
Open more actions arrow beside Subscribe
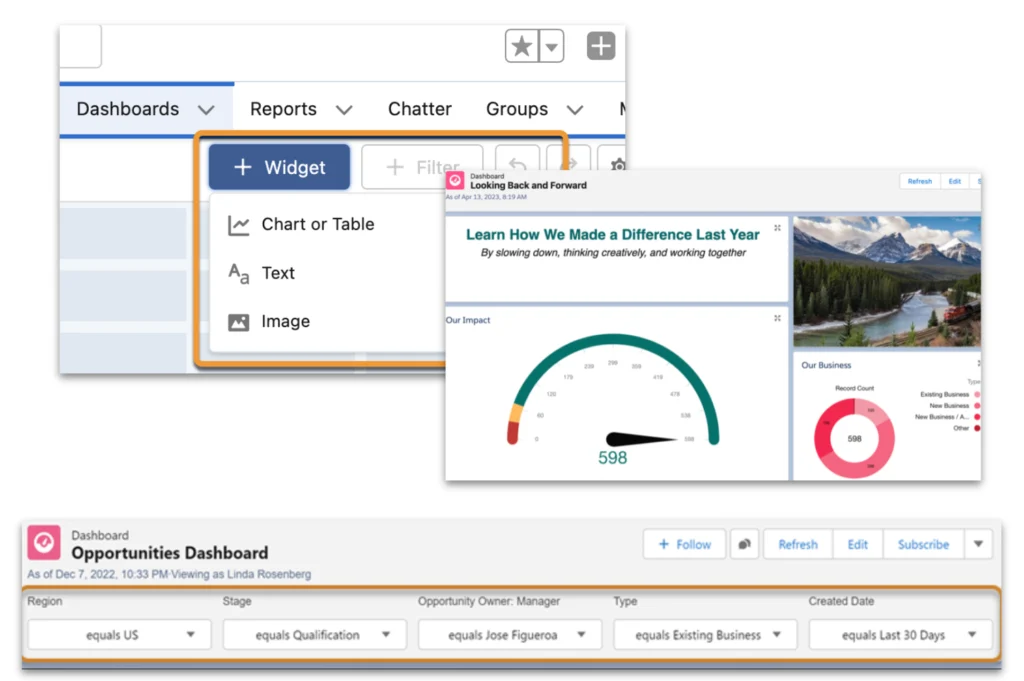[978, 544]
